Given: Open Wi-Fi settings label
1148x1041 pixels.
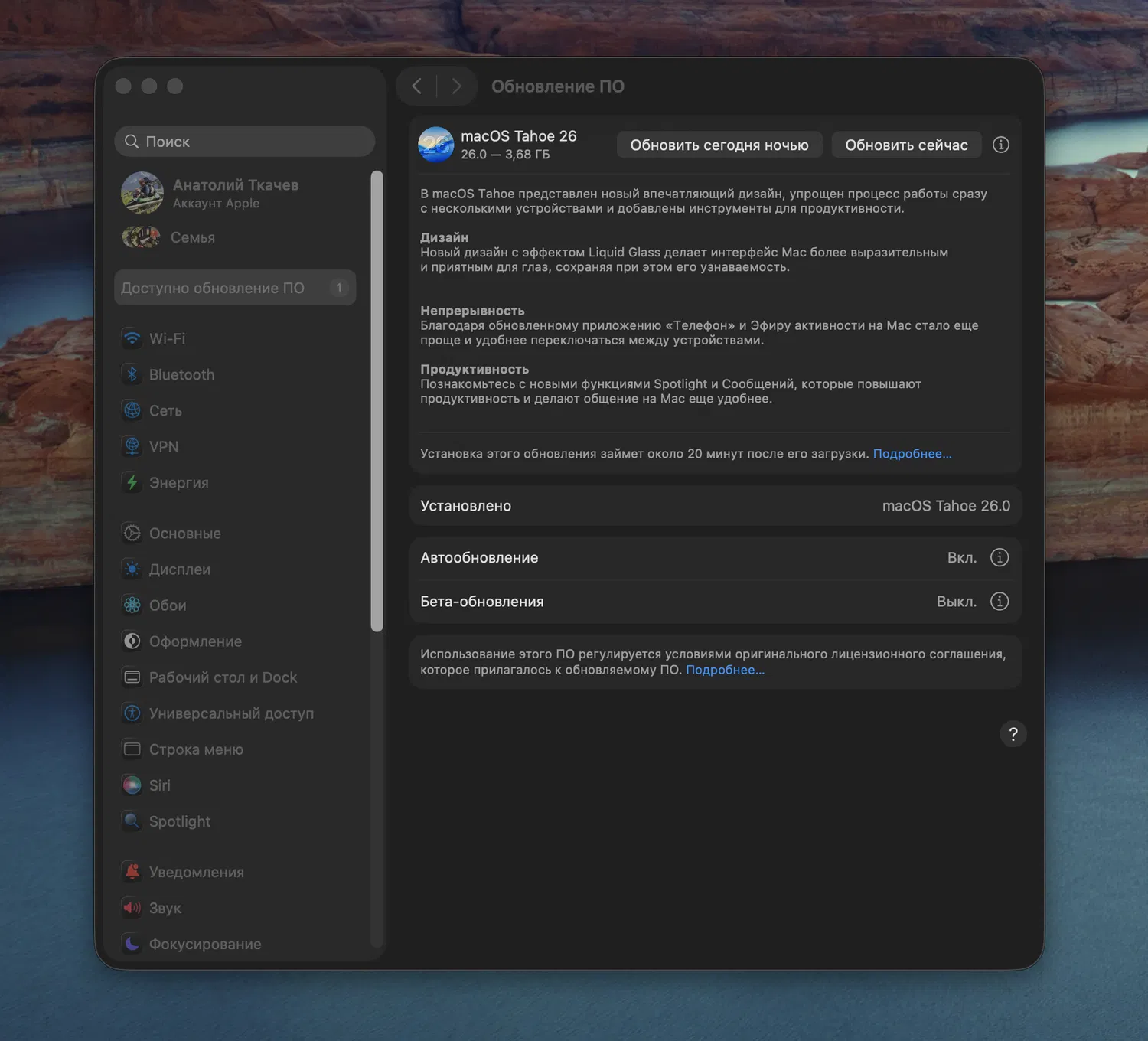Looking at the screenshot, I should pos(167,338).
